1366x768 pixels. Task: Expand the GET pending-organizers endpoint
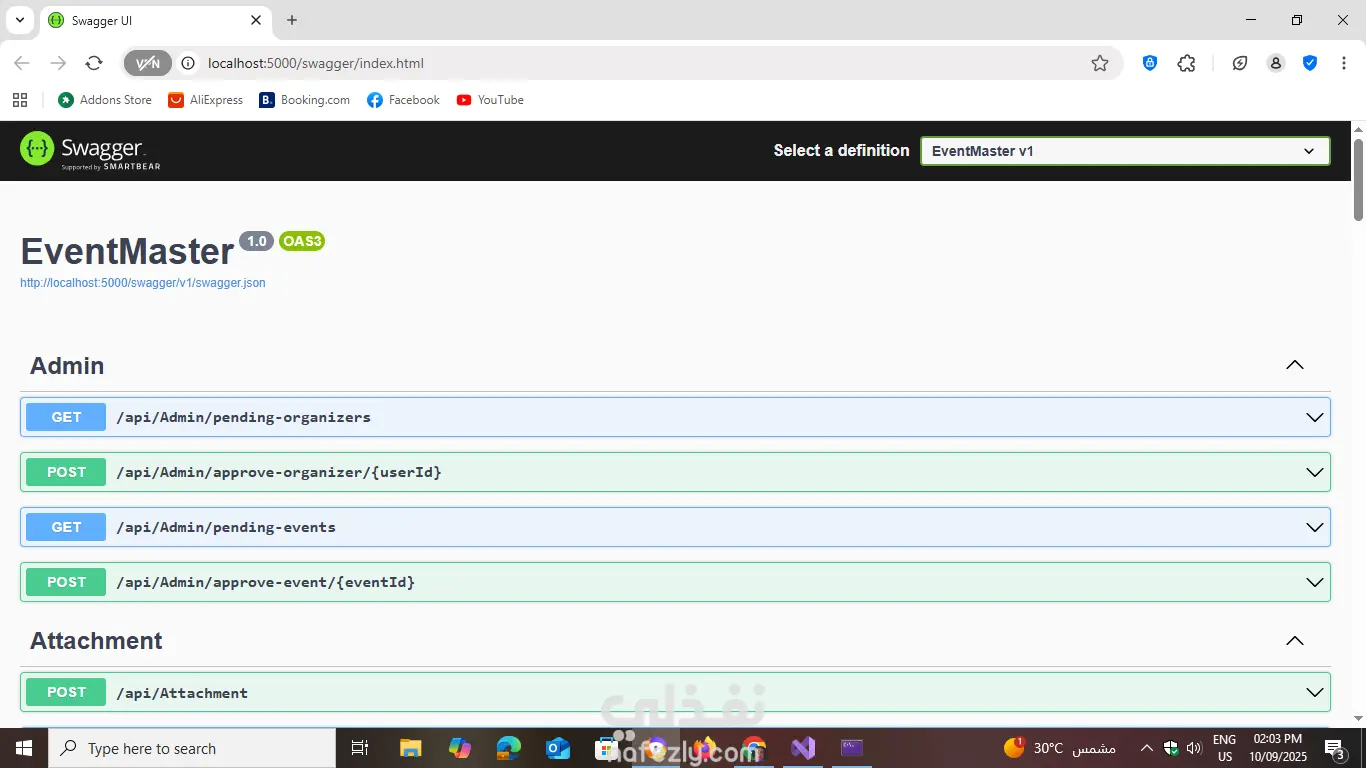[x=675, y=417]
